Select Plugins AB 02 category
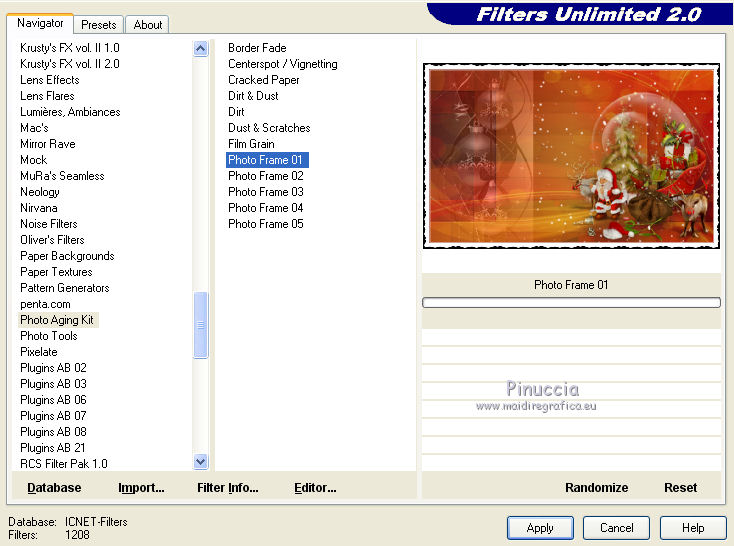This screenshot has height=546, width=734. tap(53, 368)
